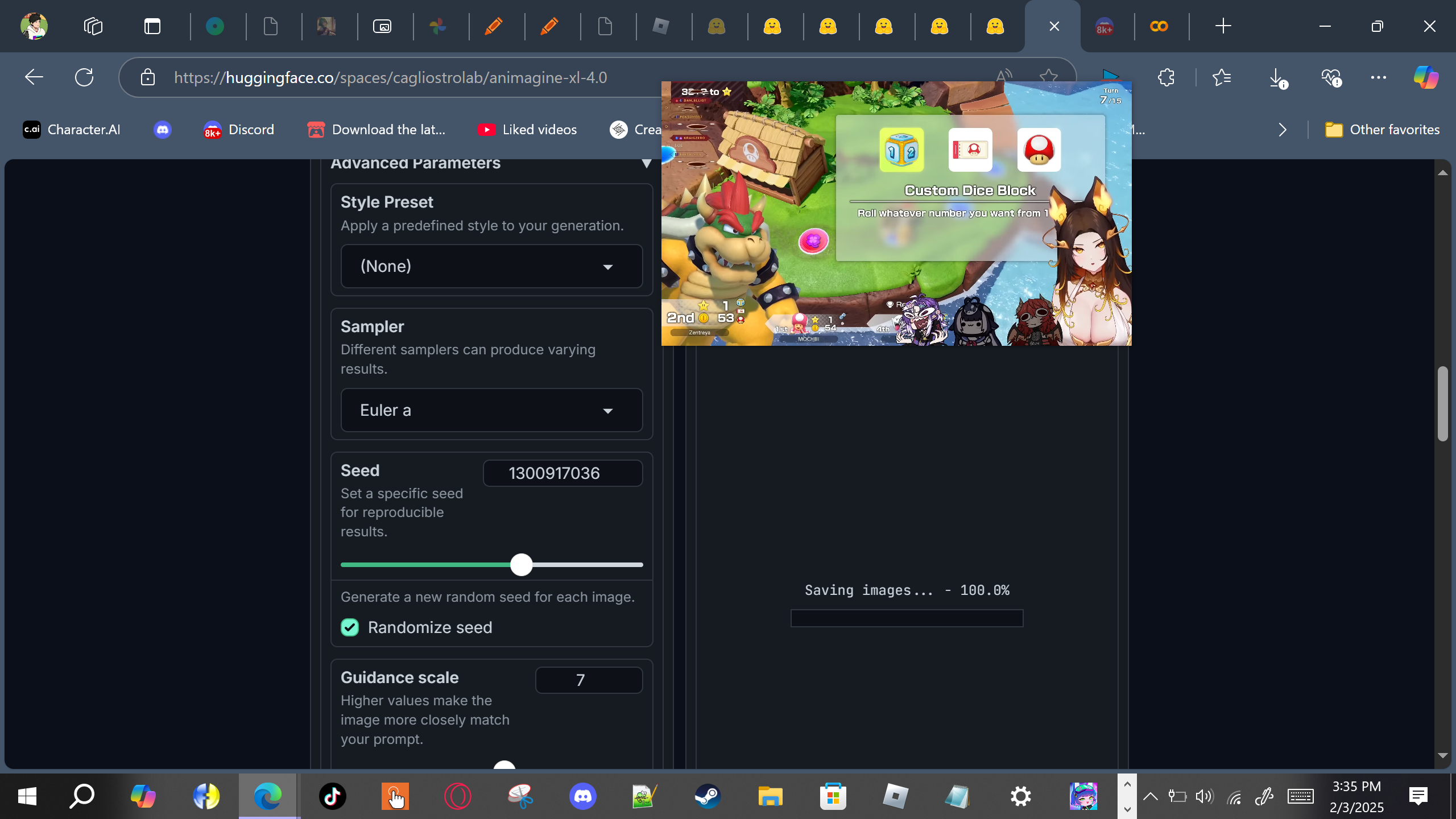Reload the page with the refresh icon

point(84,77)
